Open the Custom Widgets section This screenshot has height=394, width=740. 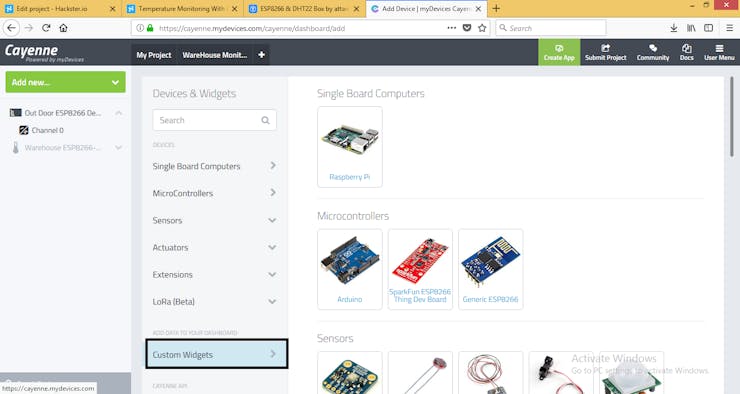tap(217, 354)
